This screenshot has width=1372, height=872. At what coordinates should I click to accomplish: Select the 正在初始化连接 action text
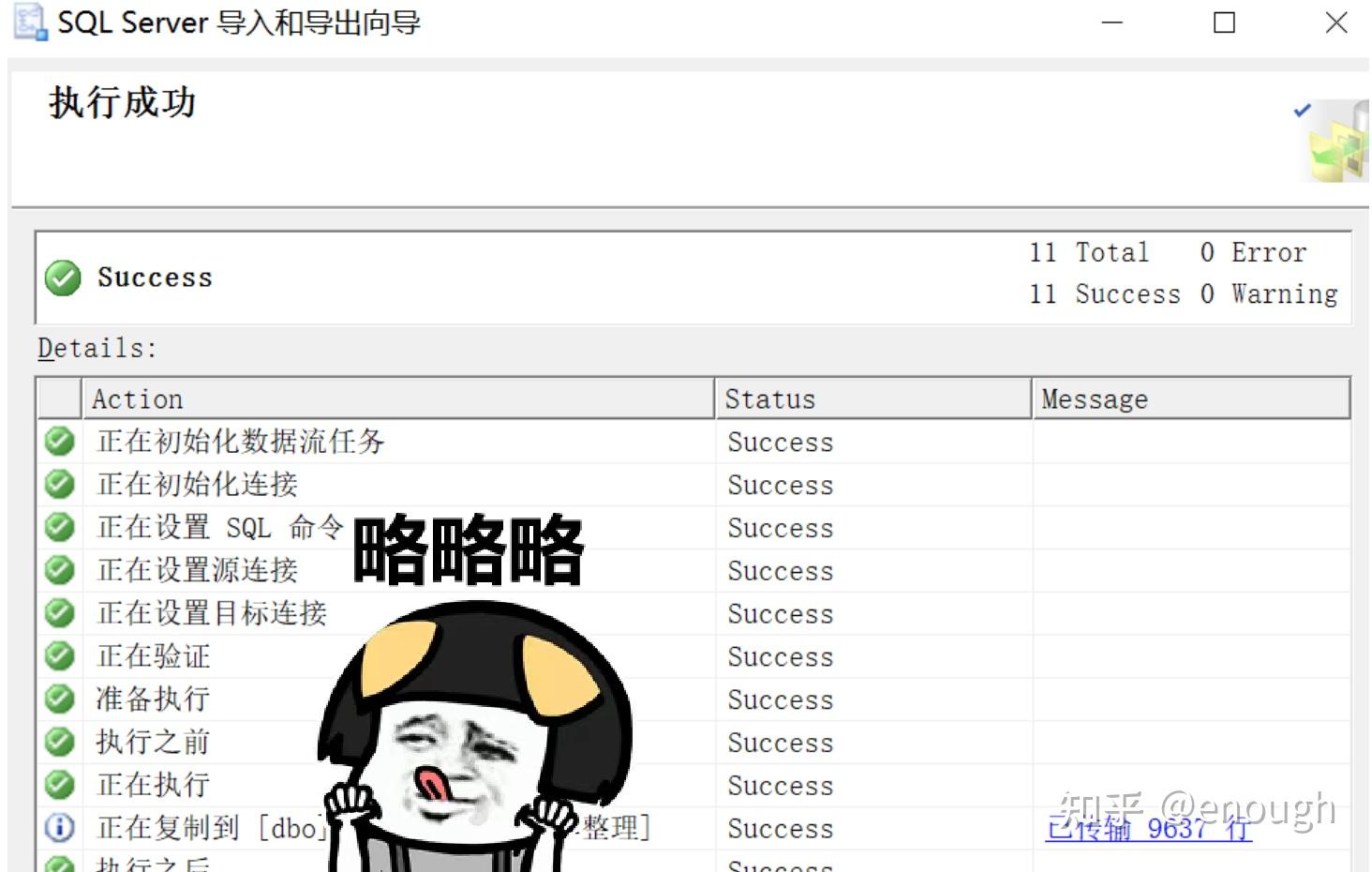coord(198,484)
